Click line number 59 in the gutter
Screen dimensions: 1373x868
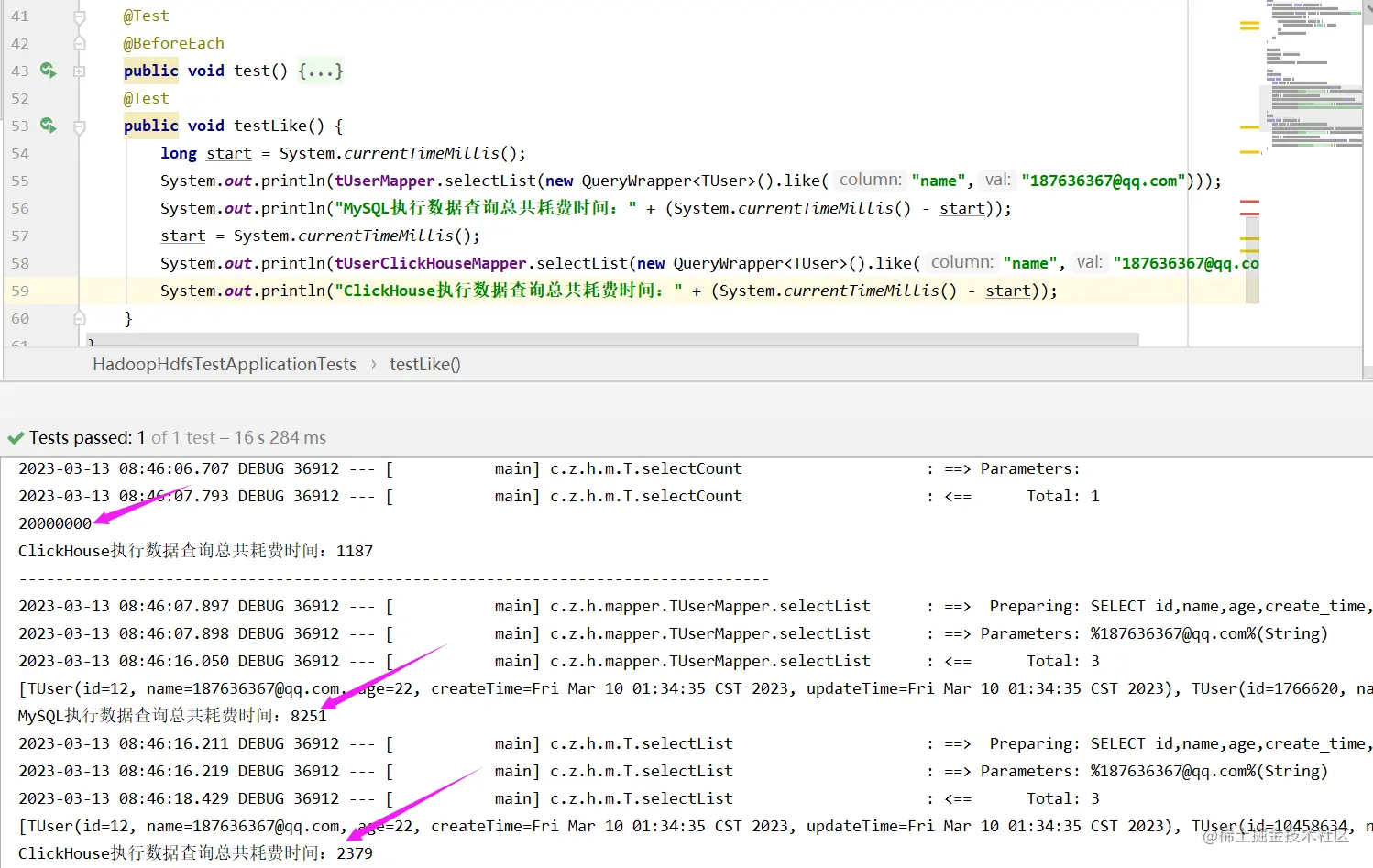coord(20,291)
